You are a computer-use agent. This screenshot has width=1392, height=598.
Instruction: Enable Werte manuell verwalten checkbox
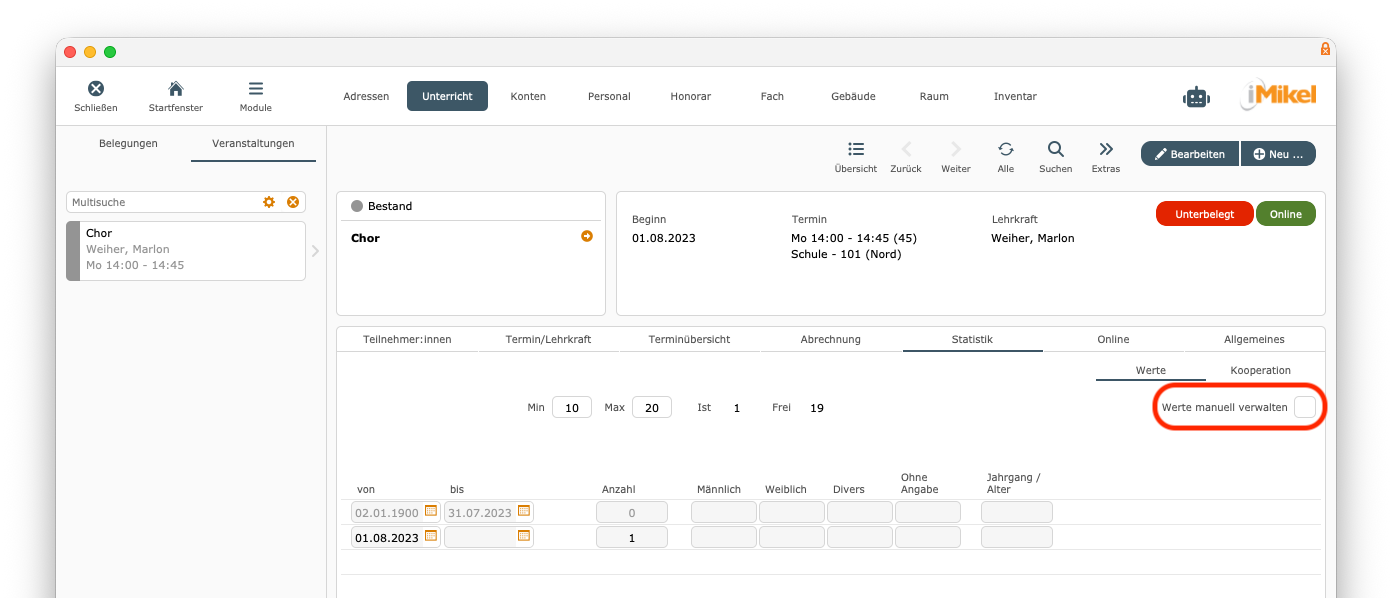1305,408
